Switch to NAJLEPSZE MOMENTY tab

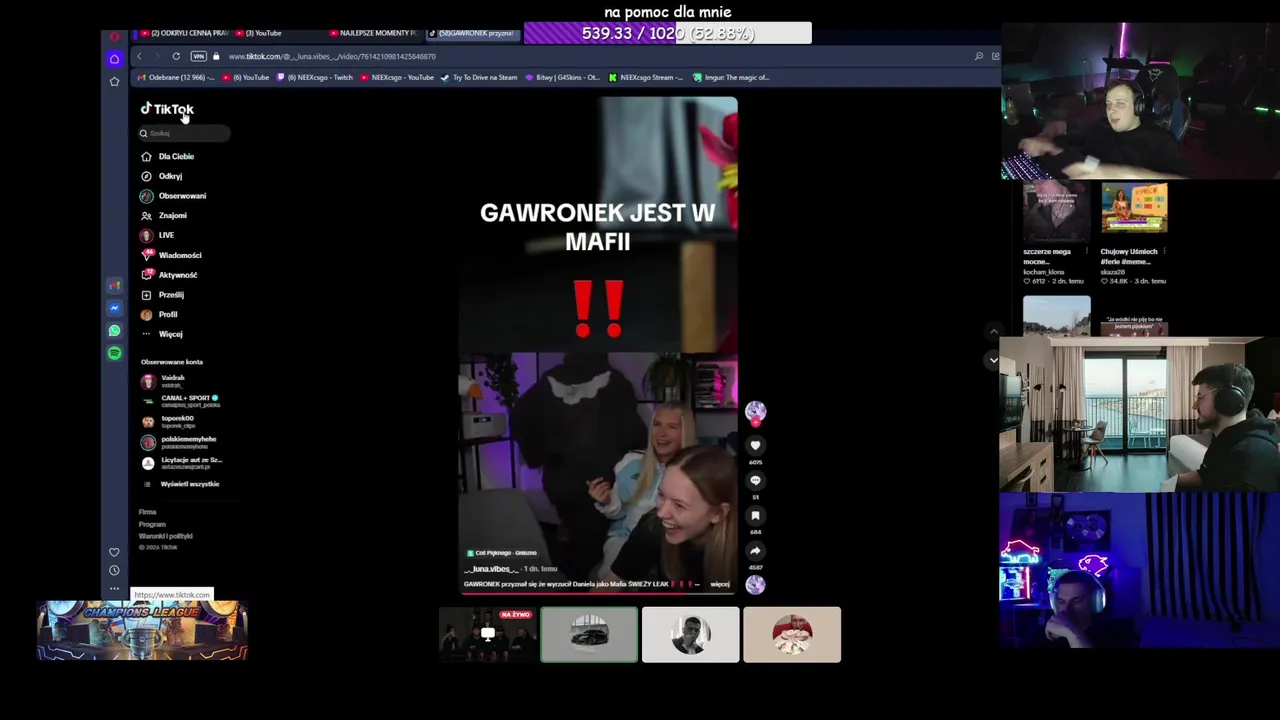[x=376, y=33]
